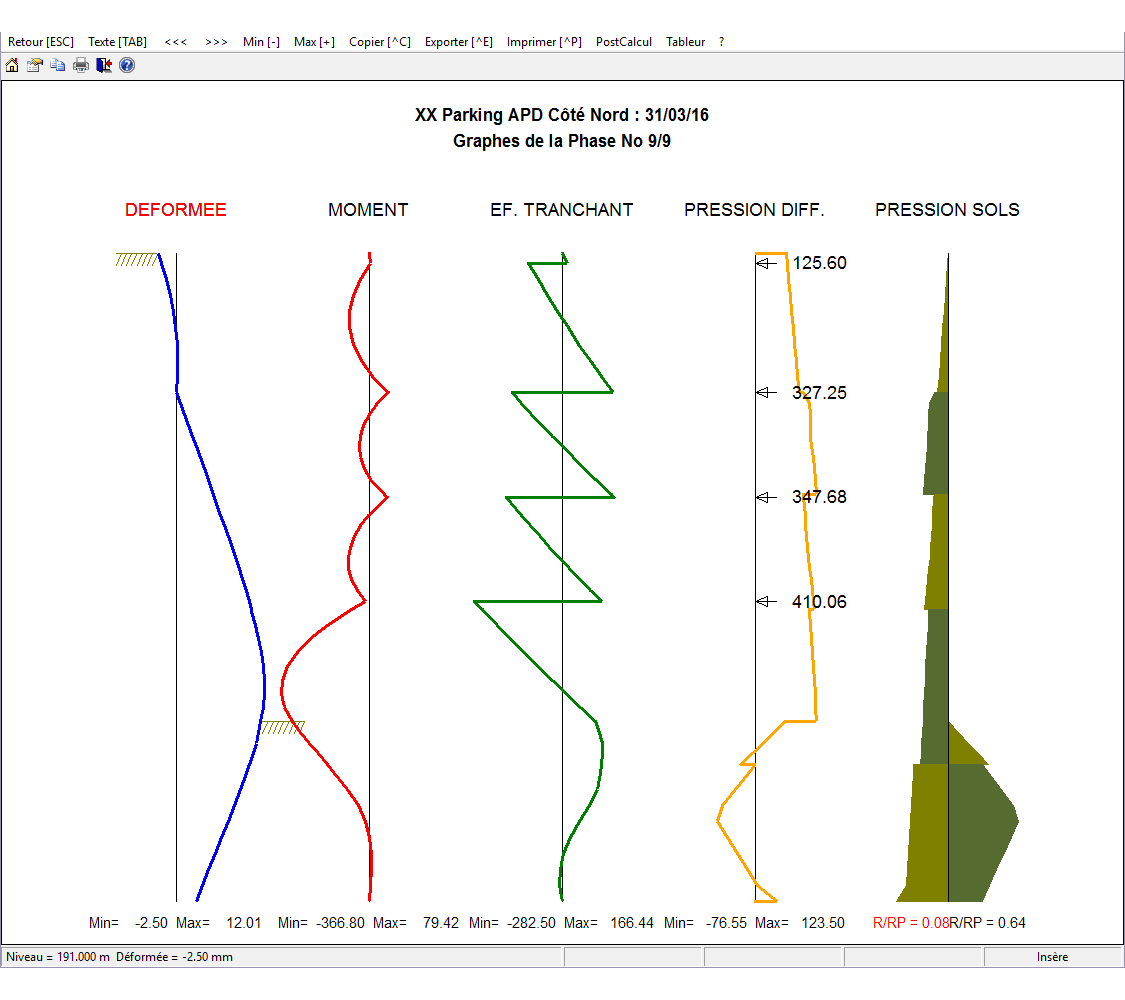1125x1000 pixels.
Task: Click the home icon in toolbar
Action: [12, 65]
